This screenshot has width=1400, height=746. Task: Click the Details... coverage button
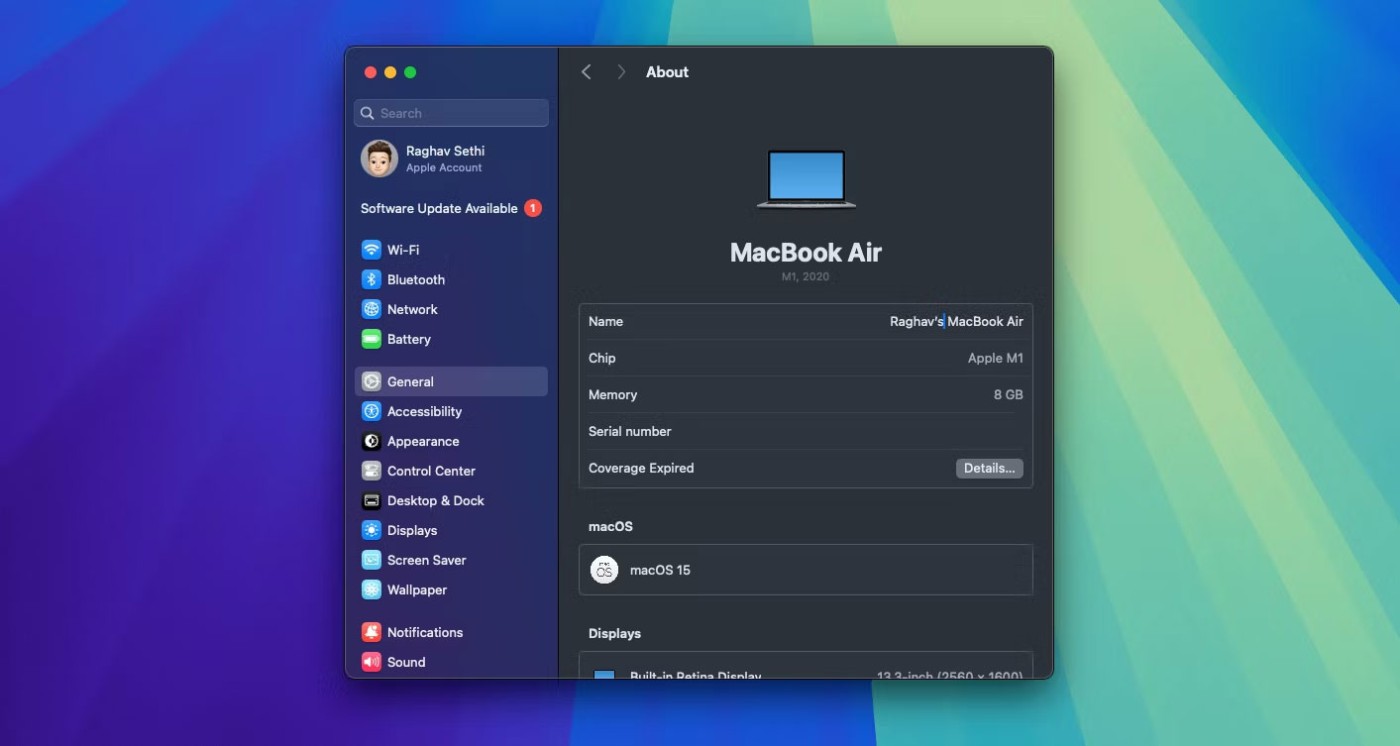pyautogui.click(x=989, y=468)
